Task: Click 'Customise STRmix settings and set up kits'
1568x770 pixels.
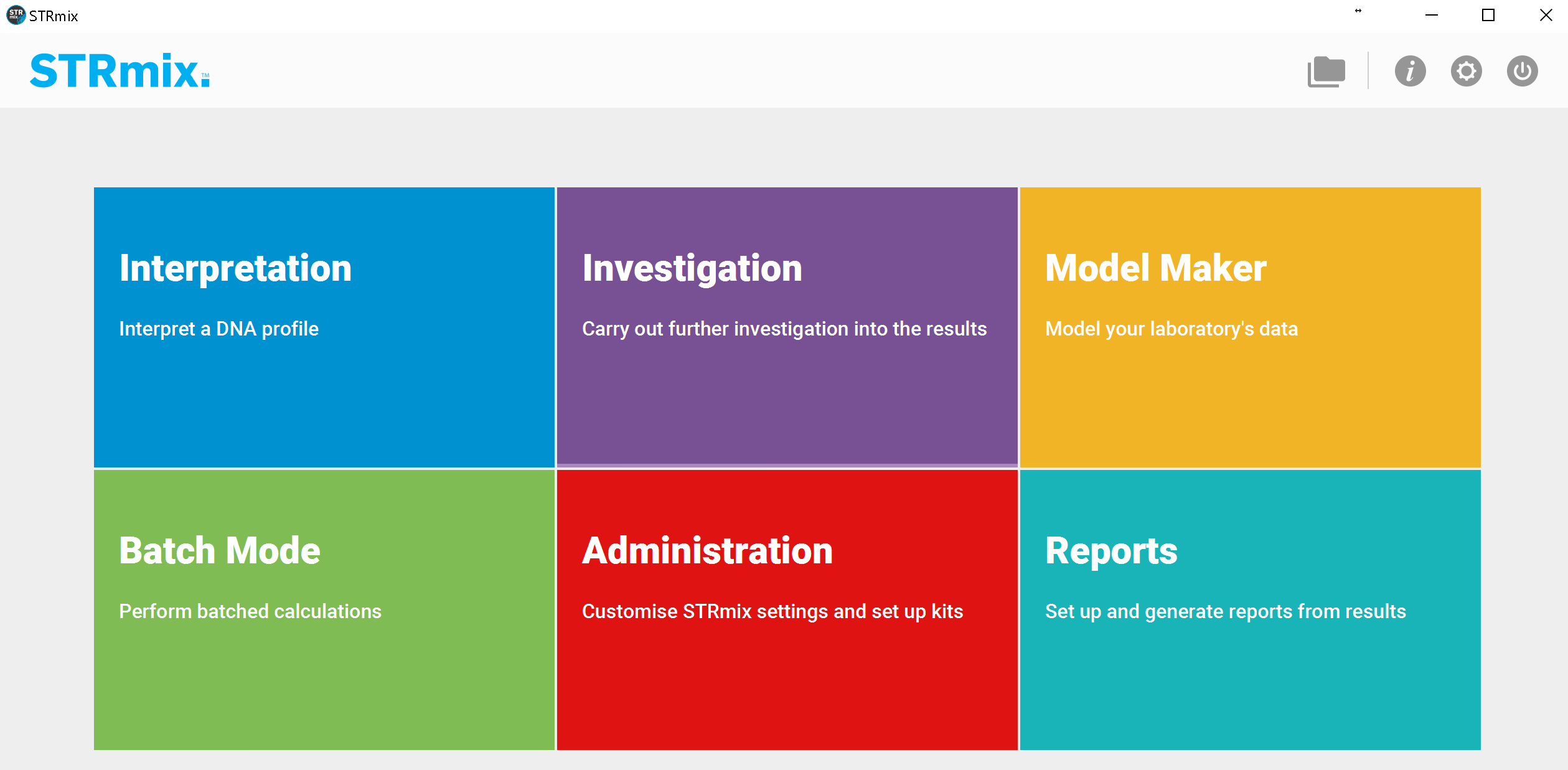Action: click(772, 611)
